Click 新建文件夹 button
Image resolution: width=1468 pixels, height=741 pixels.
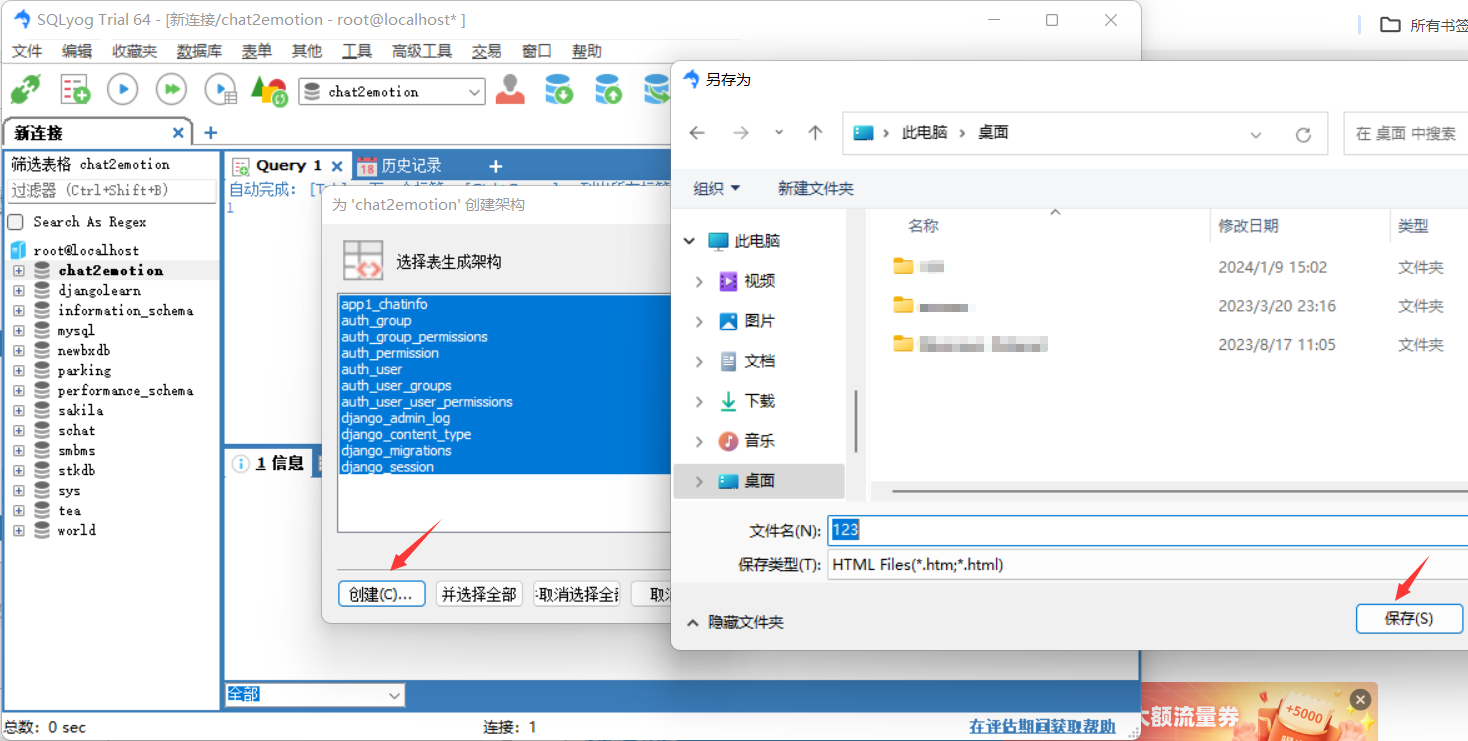point(816,188)
